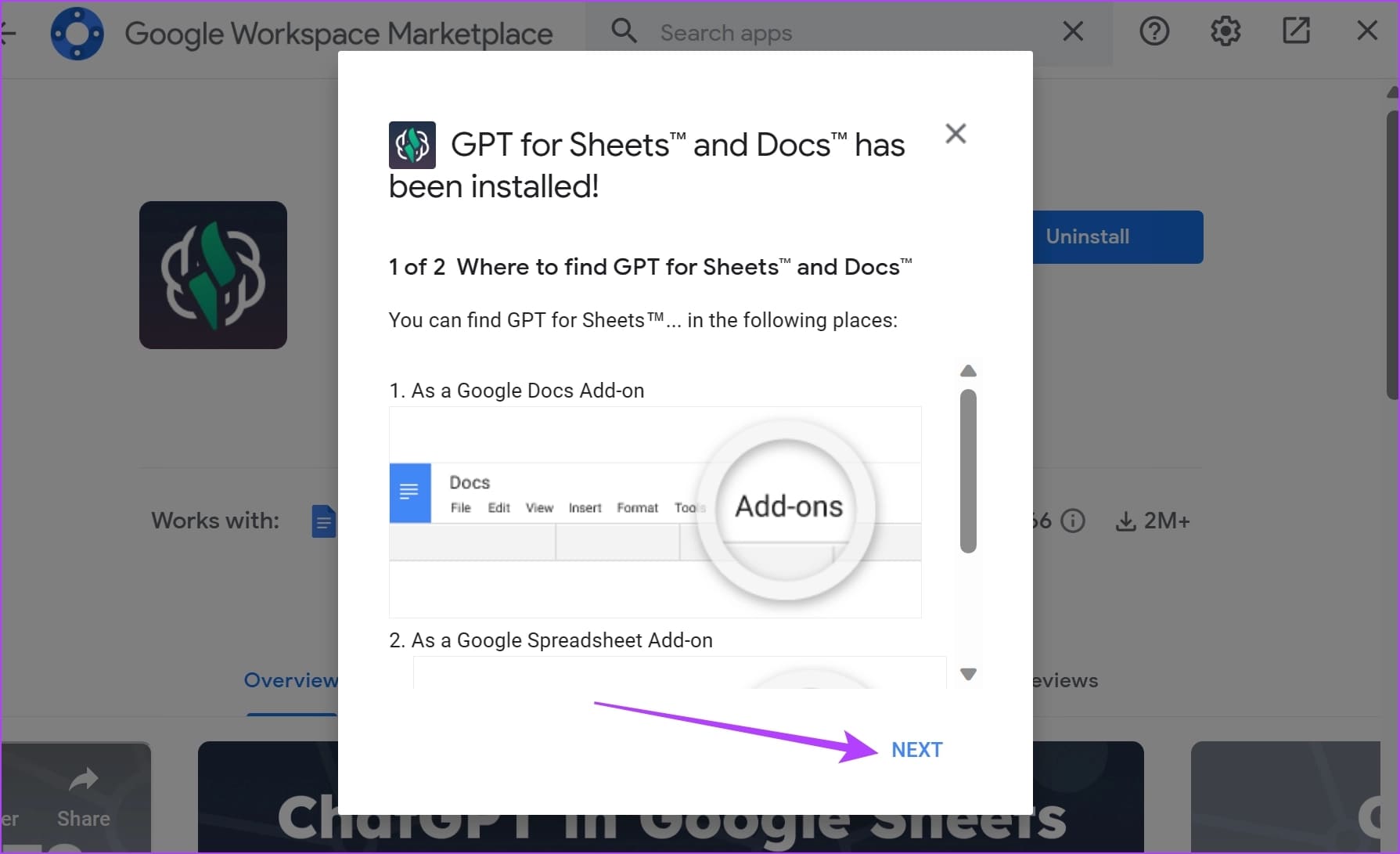Click the rating info icon

[1073, 521]
